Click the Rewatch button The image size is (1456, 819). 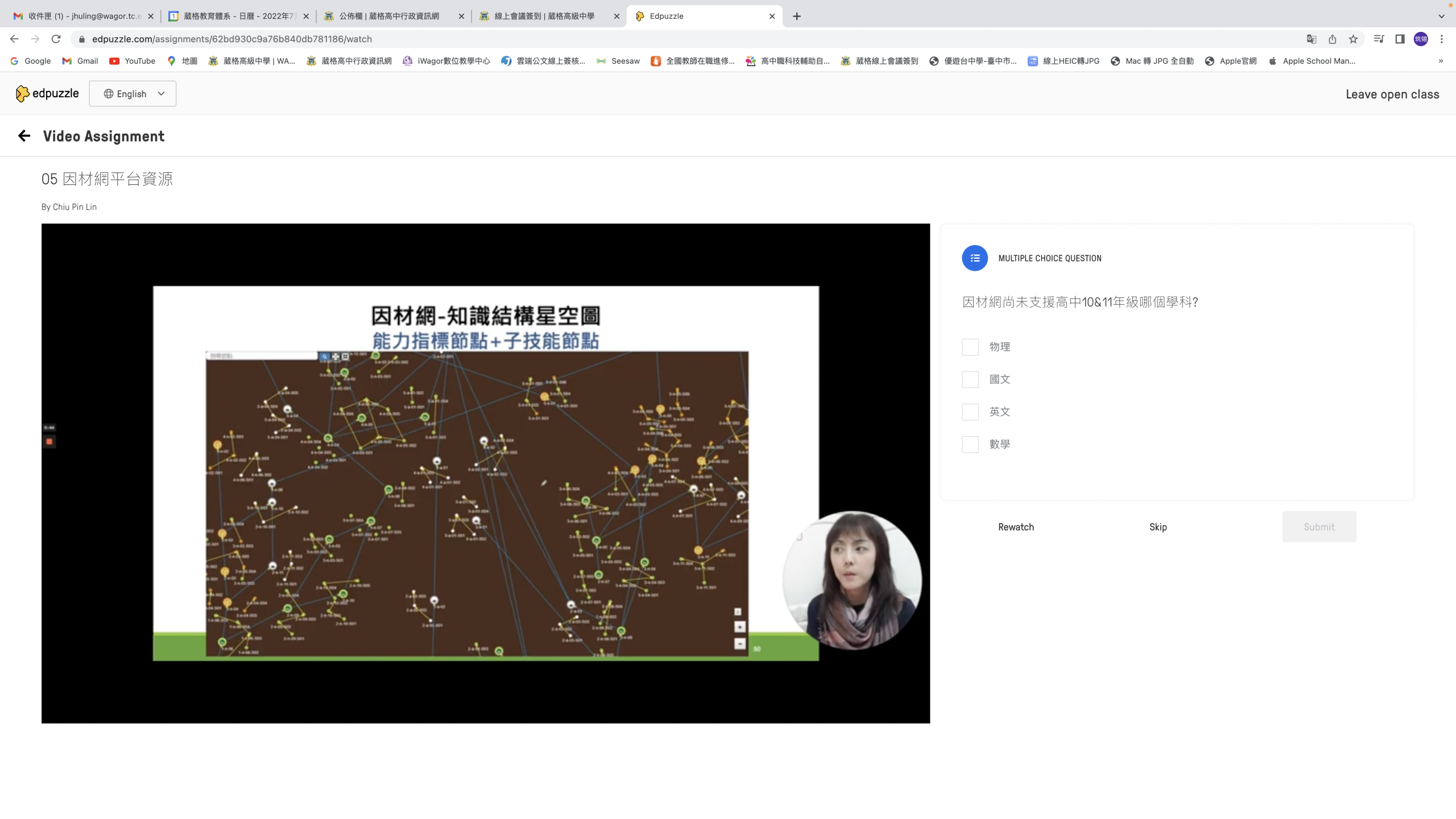tap(1016, 527)
